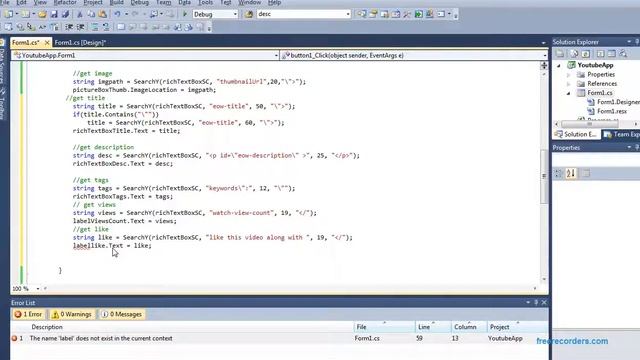The width and height of the screenshot is (640, 360).
Task: Select Solution Explorer bottom tab
Action: click(576, 134)
